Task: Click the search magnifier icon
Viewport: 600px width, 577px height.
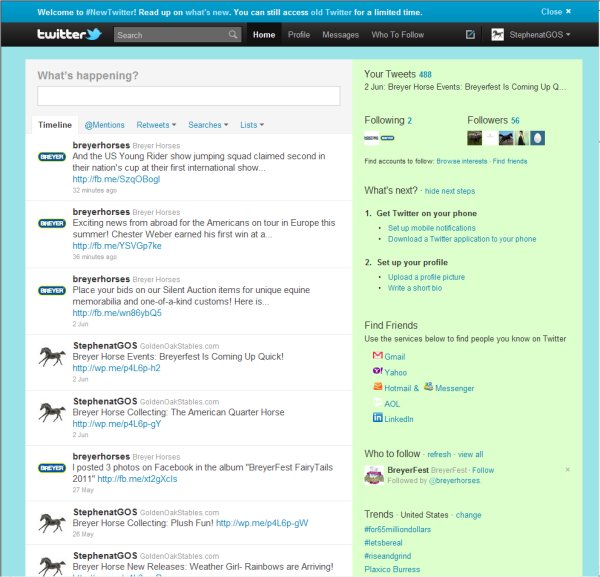Action: (233, 35)
